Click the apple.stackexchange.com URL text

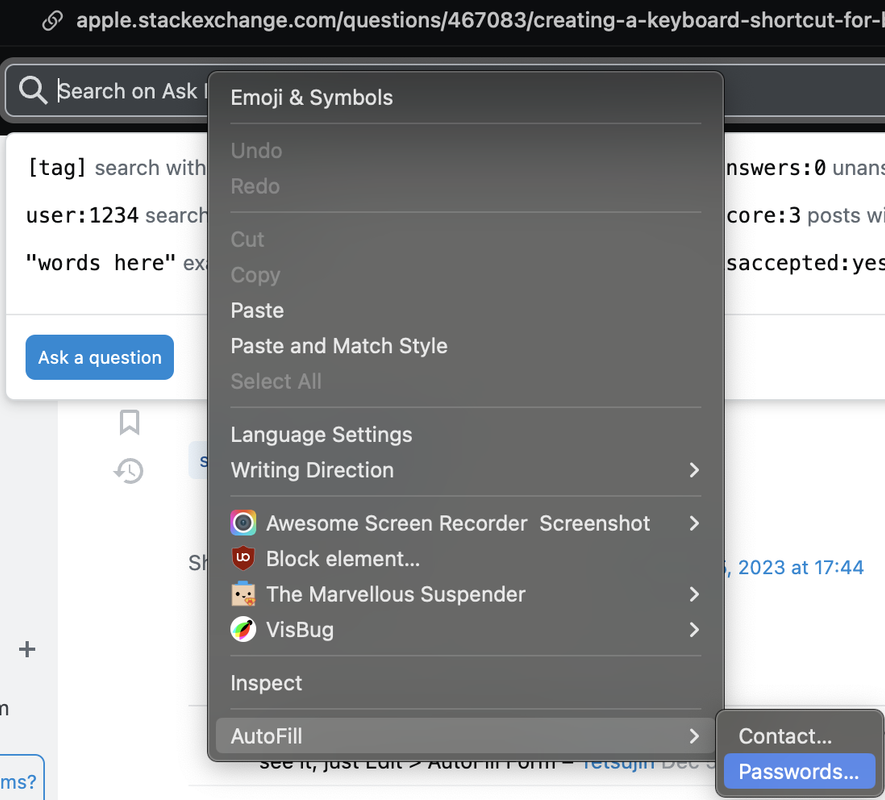[x=480, y=21]
